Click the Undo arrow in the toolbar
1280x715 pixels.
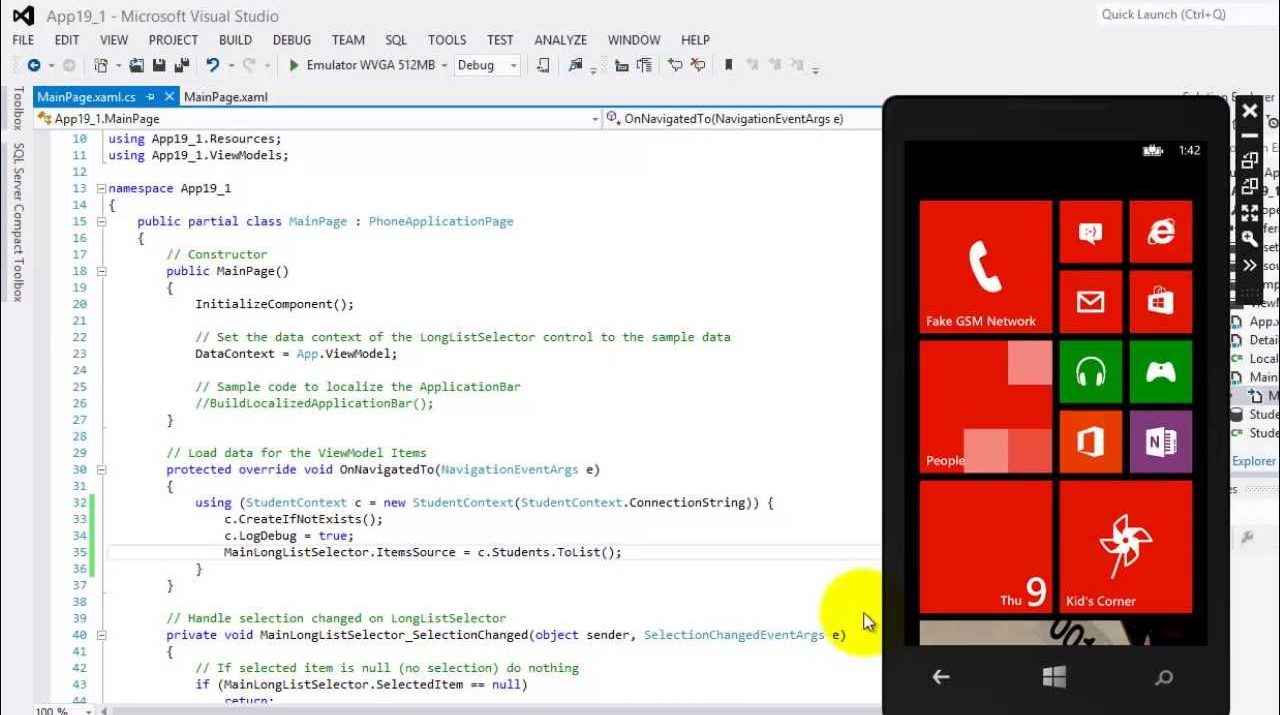[x=212, y=65]
